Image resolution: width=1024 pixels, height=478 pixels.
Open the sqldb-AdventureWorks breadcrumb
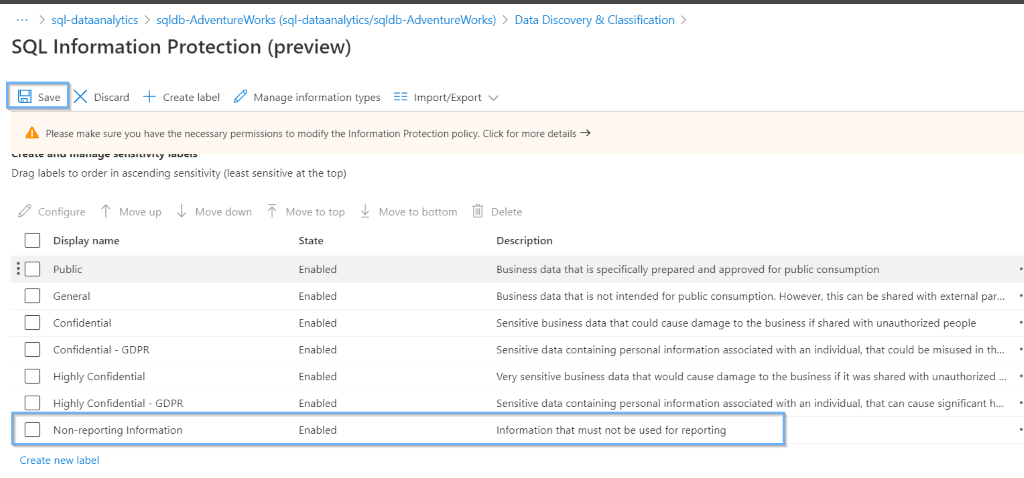point(327,20)
